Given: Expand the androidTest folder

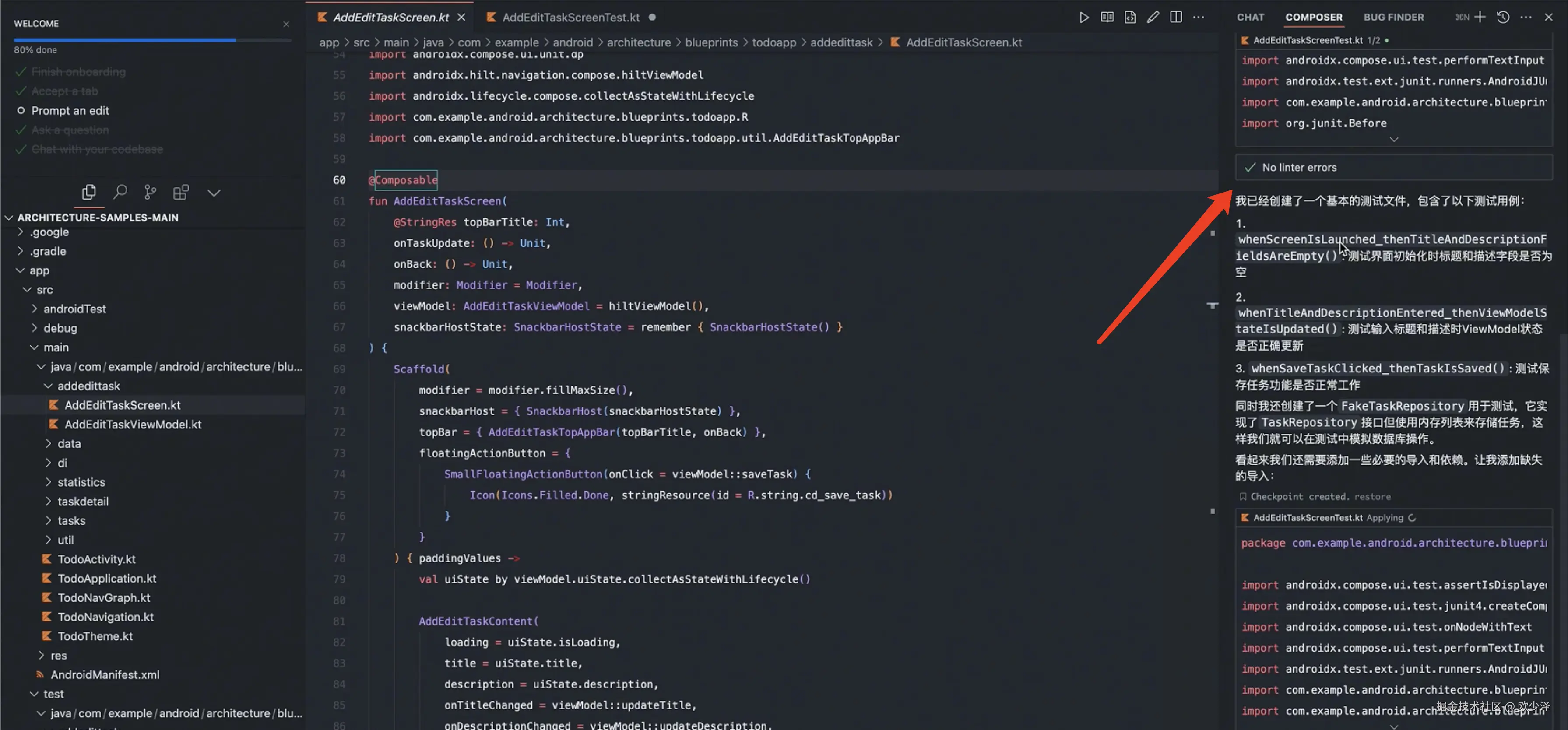Looking at the screenshot, I should (x=74, y=309).
